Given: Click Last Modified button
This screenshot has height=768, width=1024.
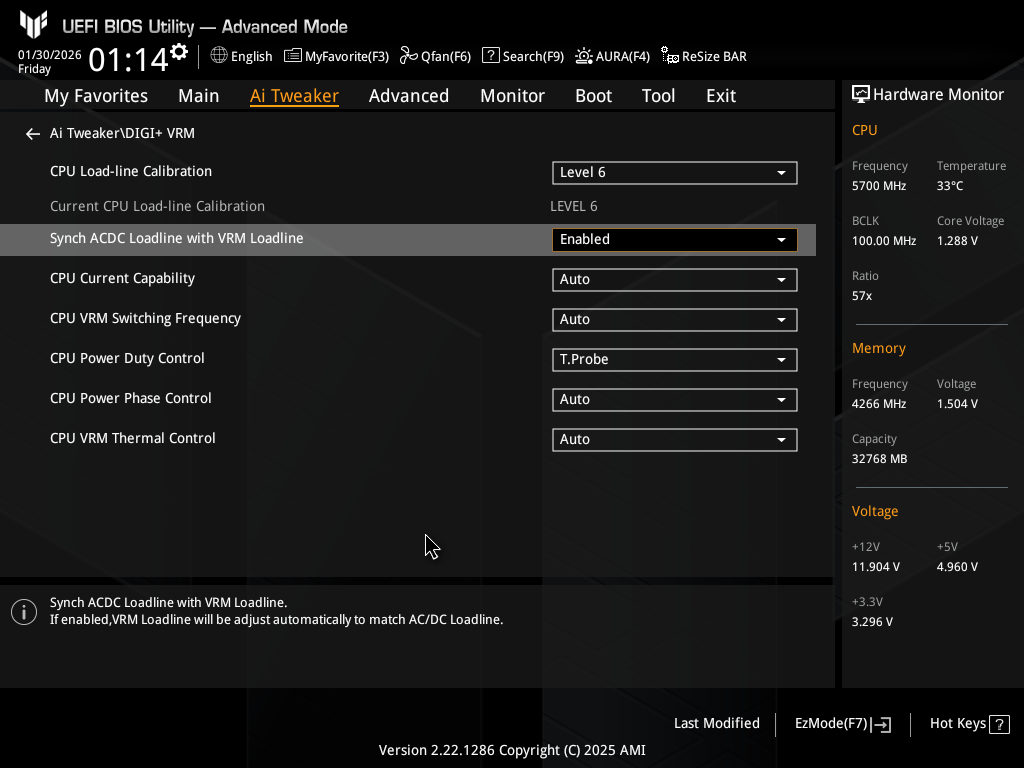Looking at the screenshot, I should coord(716,724).
